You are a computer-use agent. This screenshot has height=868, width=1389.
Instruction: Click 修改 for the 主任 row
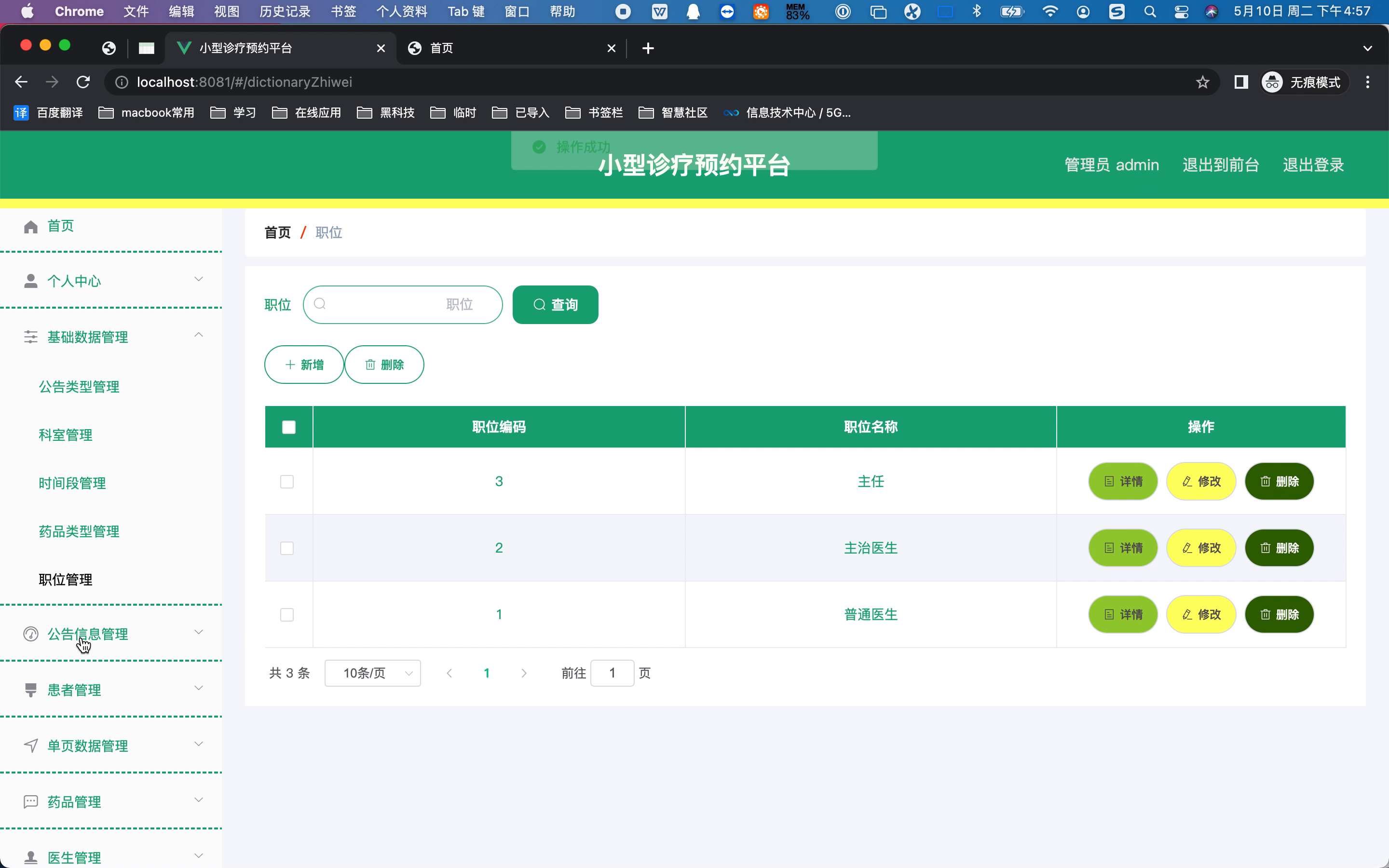[x=1201, y=482]
